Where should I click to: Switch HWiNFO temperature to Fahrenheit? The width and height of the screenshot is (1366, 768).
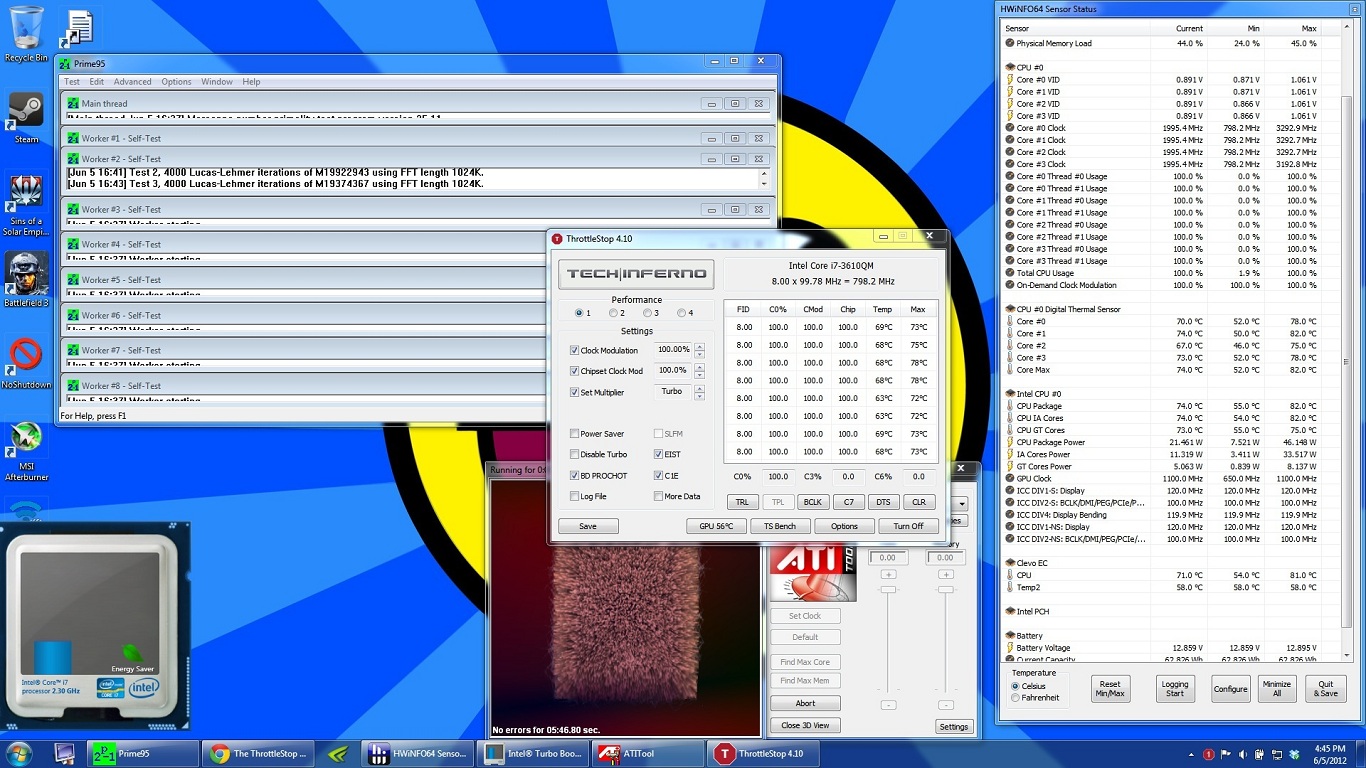tap(1016, 698)
